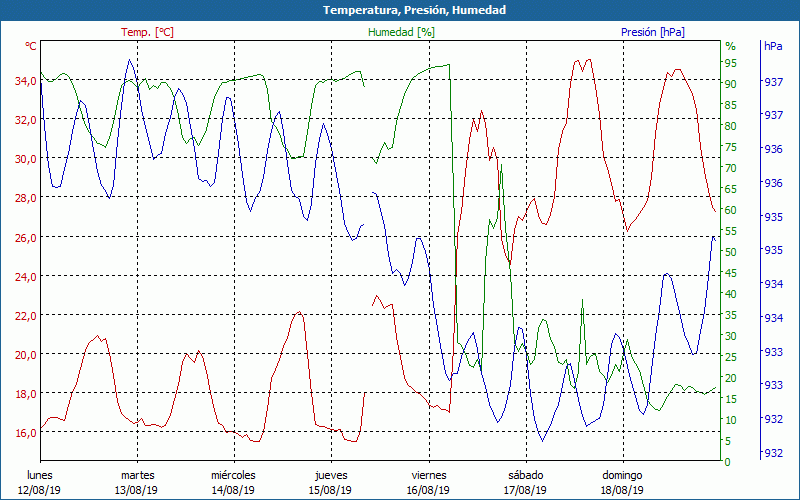The image size is (800, 500).
Task: Click the '34,0' temperature axis value
Action: tap(26, 81)
